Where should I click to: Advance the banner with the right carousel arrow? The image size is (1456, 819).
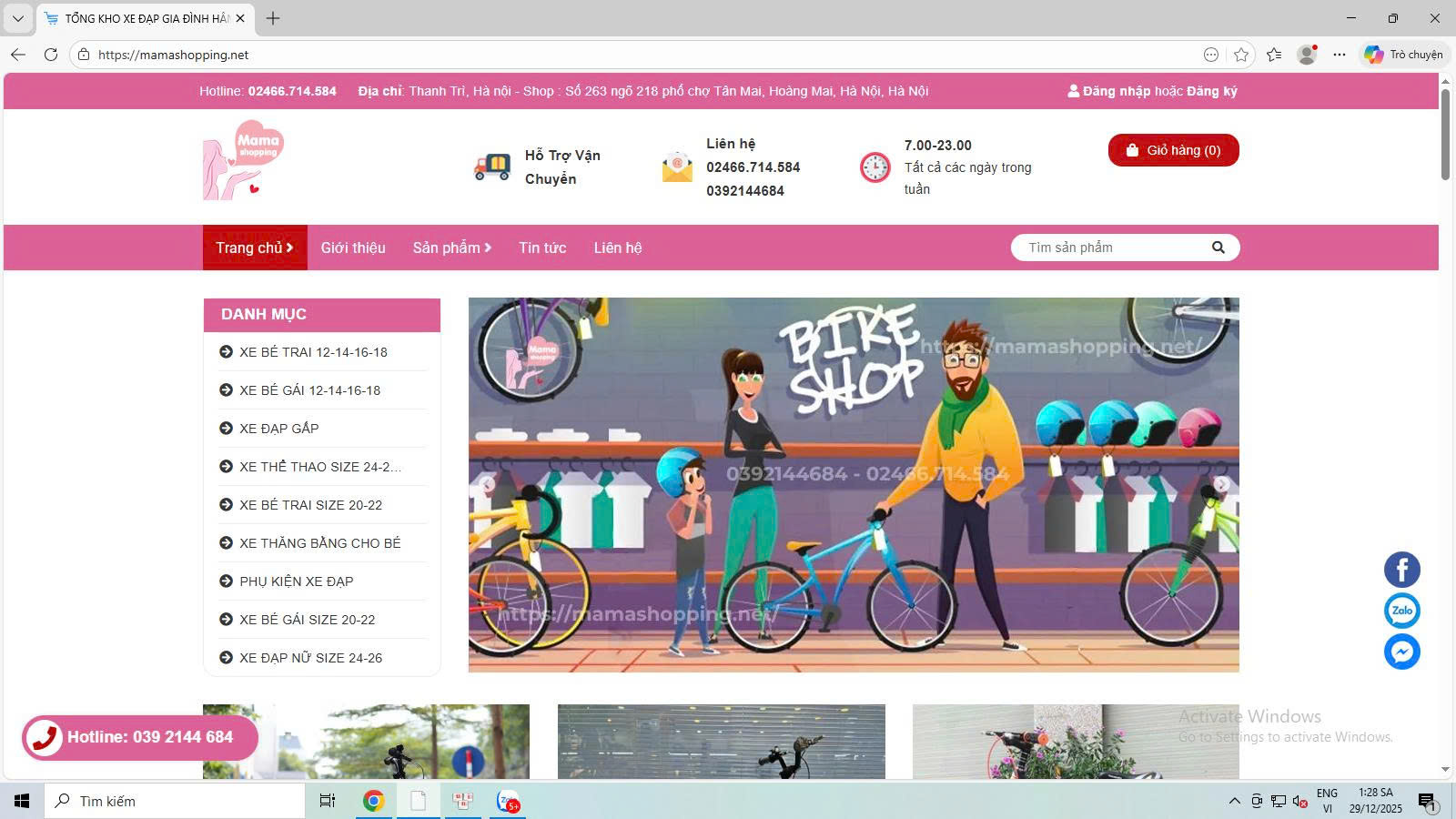pyautogui.click(x=1223, y=485)
